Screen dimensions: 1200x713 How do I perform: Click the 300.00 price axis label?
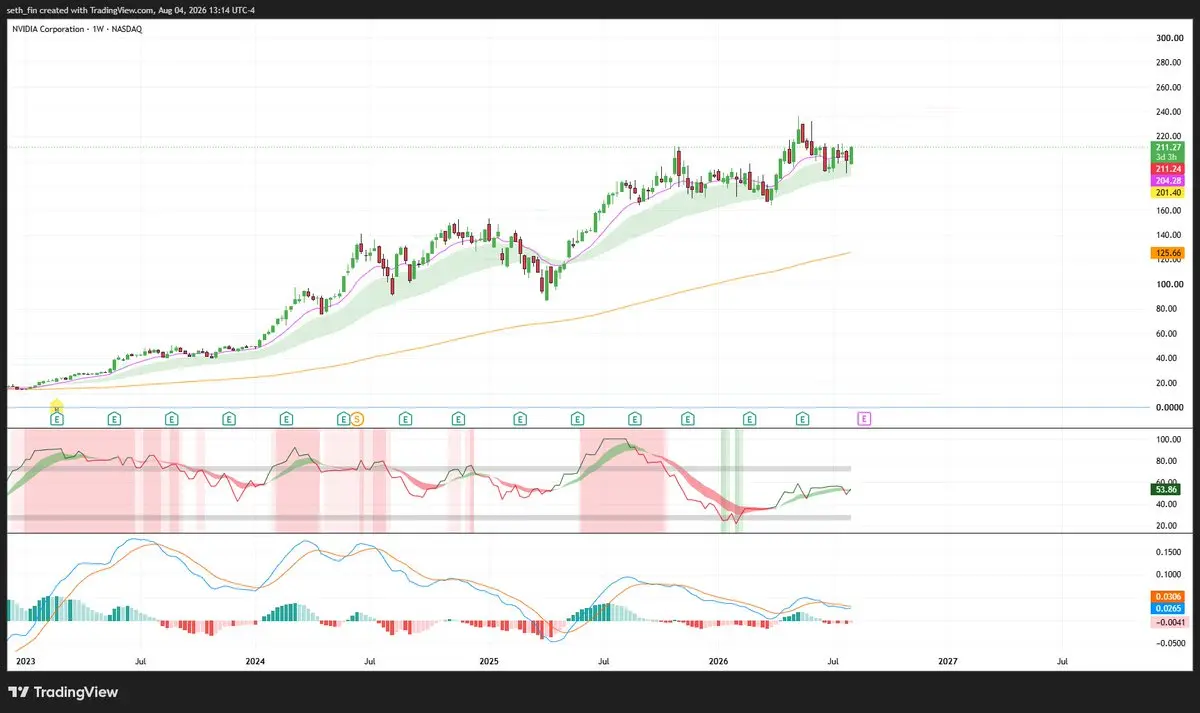(1169, 38)
